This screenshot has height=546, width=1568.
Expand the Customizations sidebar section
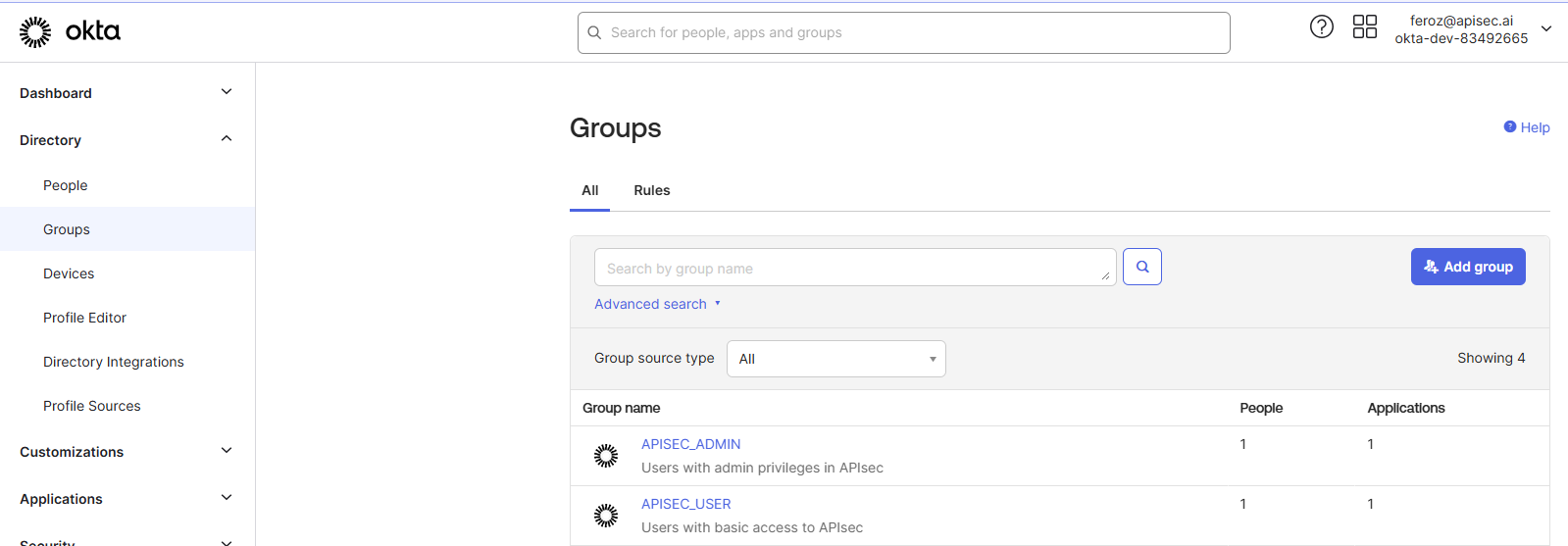tap(227, 451)
